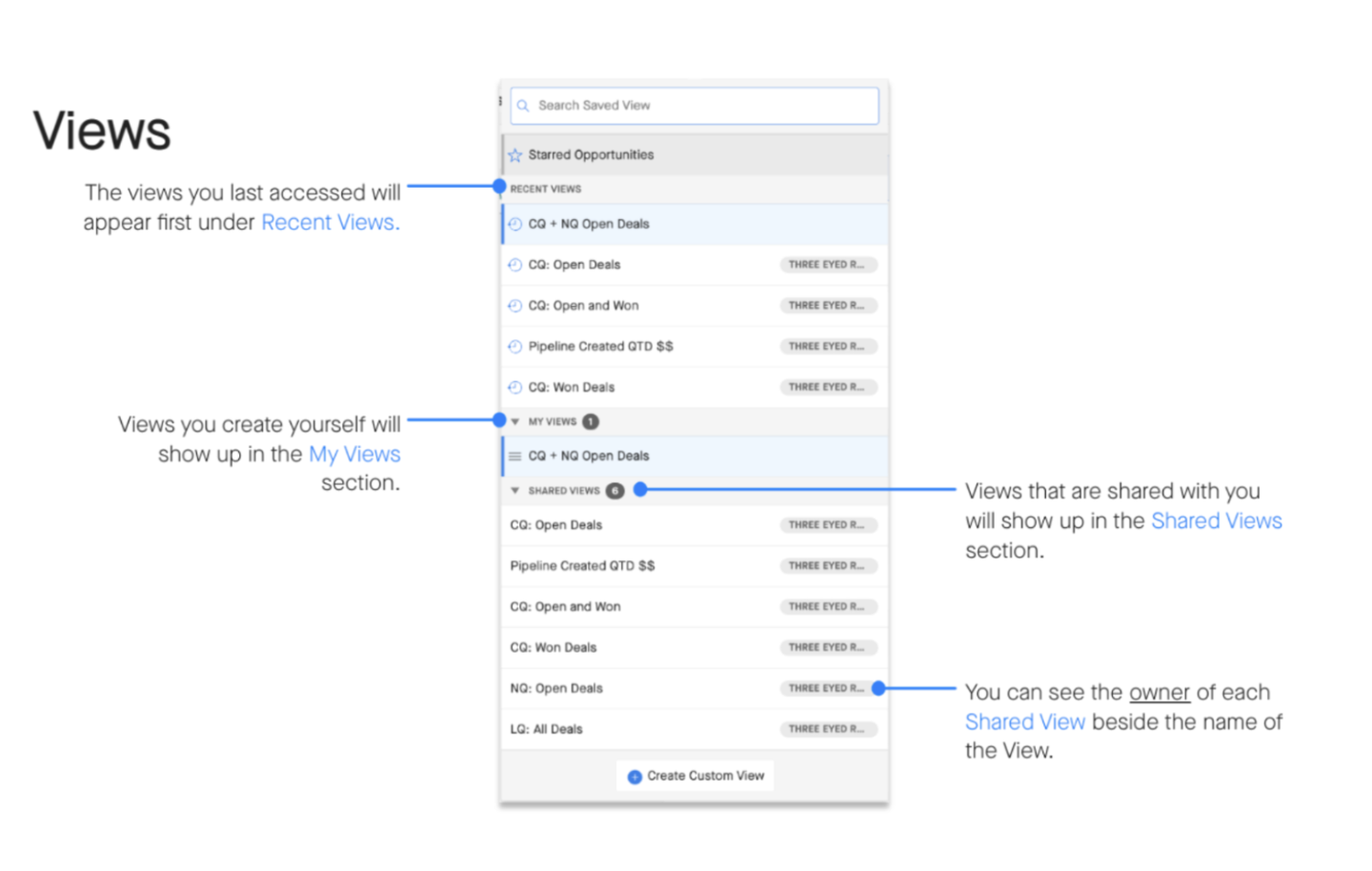Click owner tag on shared NQ: Open Deals
1372x871 pixels.
pyautogui.click(x=827, y=688)
